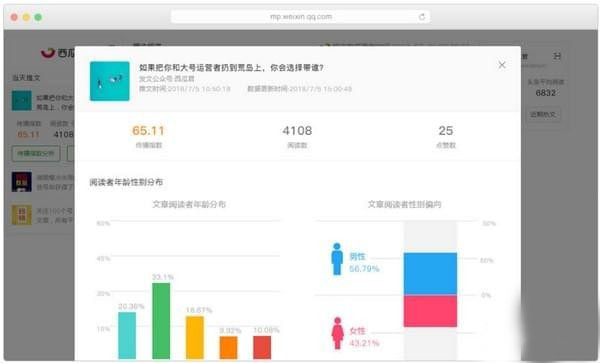
Task: Click the yellow minimize window button
Action: 26,17
